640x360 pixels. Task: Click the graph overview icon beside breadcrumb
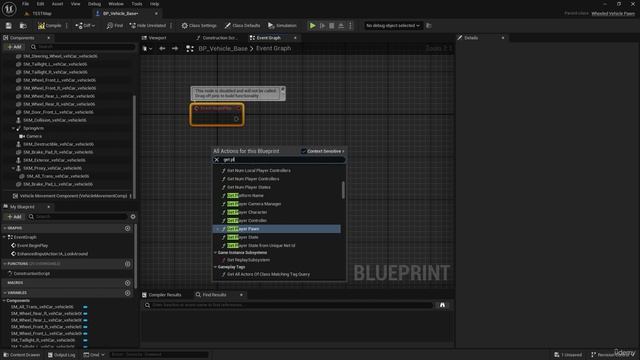190,49
